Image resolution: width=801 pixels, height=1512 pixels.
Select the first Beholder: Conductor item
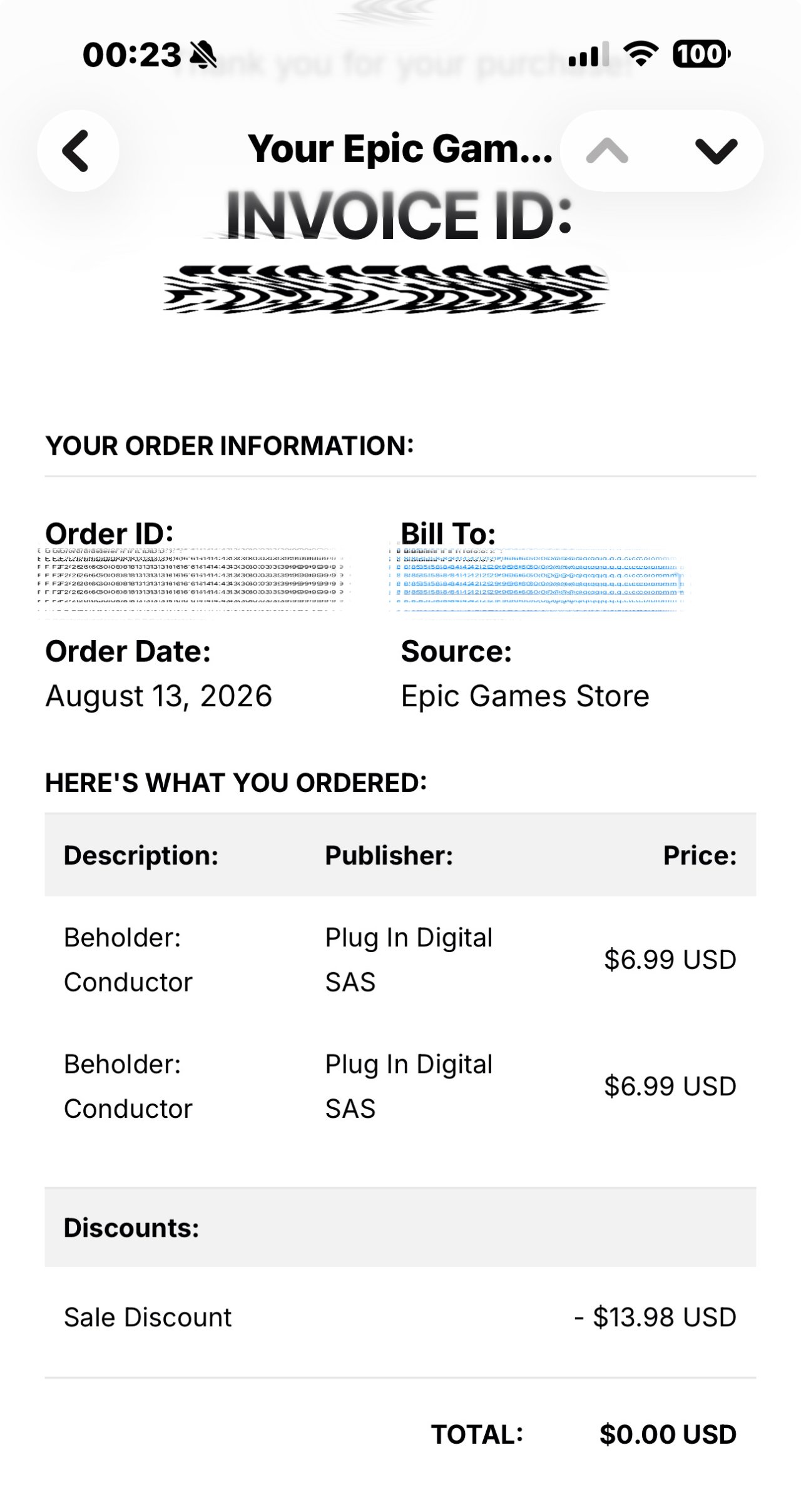click(128, 960)
